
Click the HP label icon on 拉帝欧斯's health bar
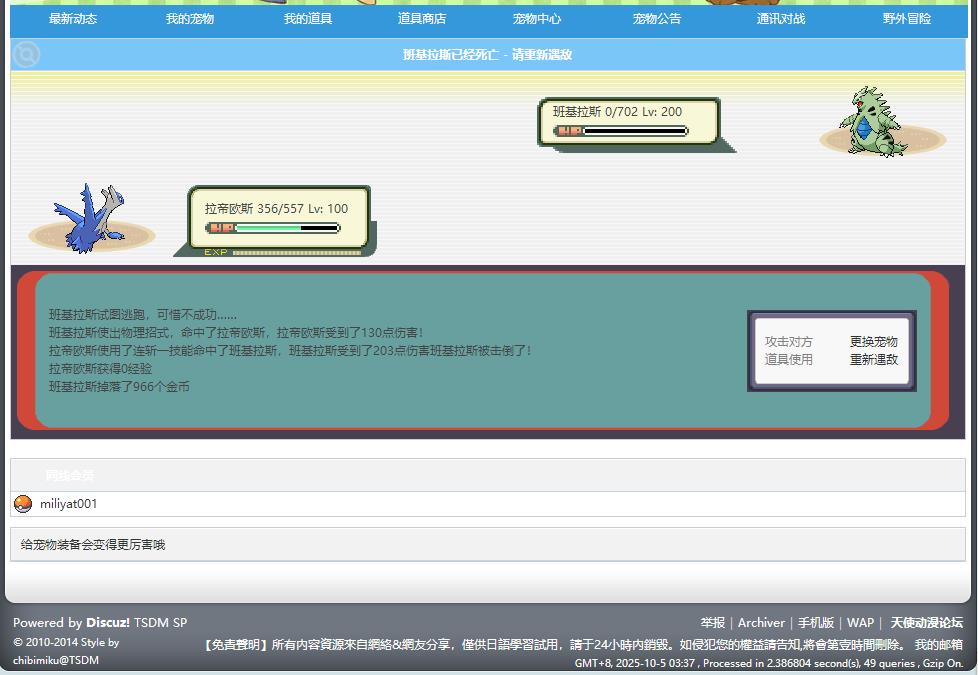221,228
